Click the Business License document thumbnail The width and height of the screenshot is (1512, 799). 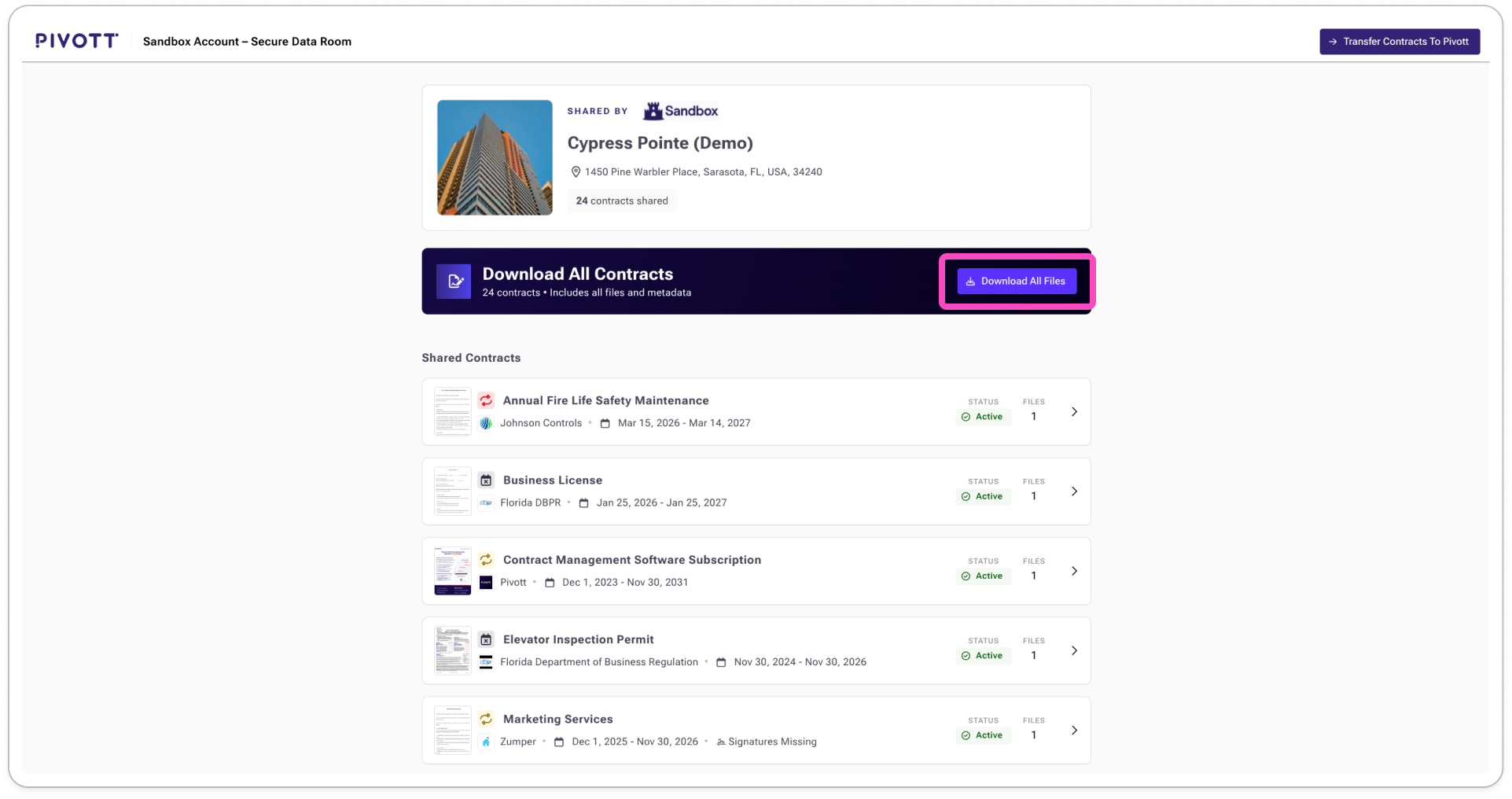tap(453, 492)
